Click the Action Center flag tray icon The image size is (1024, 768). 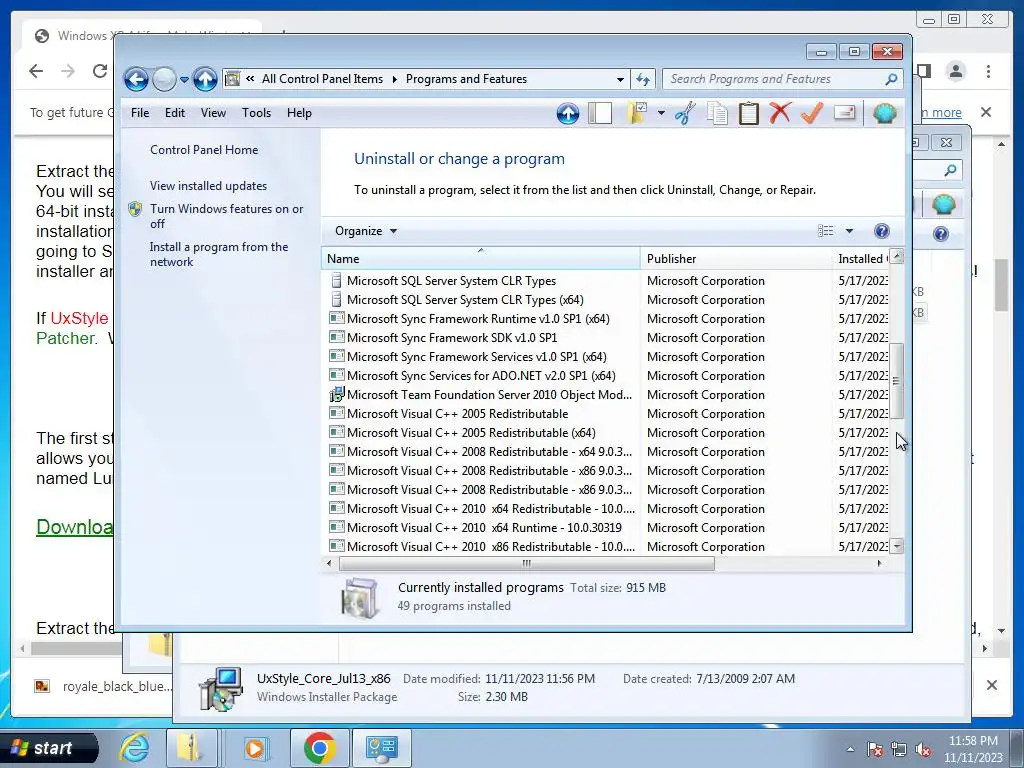(875, 750)
